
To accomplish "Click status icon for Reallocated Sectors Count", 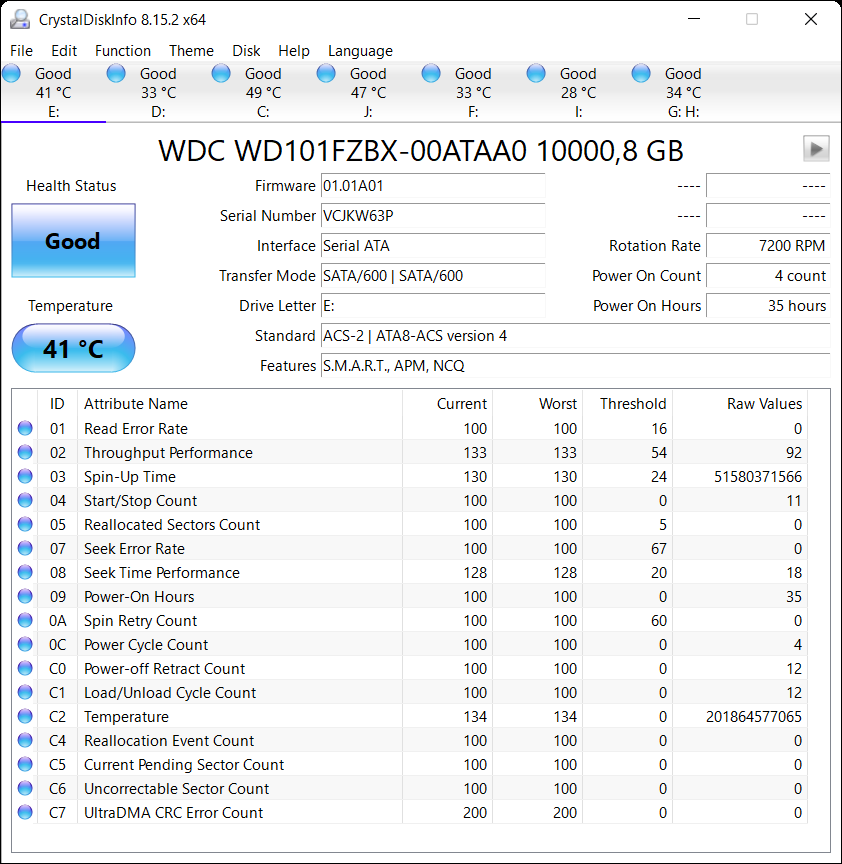I will coord(25,524).
